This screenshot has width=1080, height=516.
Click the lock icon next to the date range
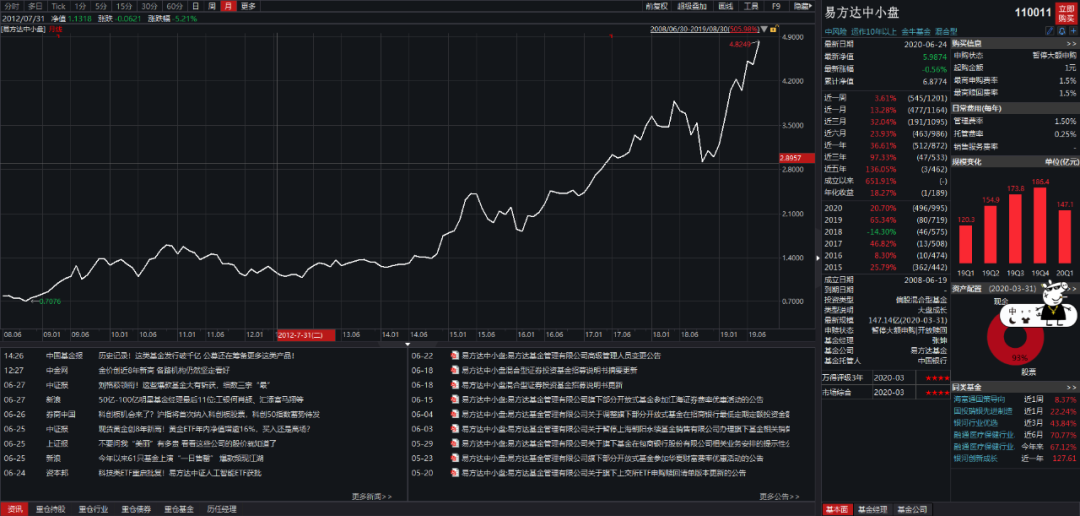click(774, 29)
